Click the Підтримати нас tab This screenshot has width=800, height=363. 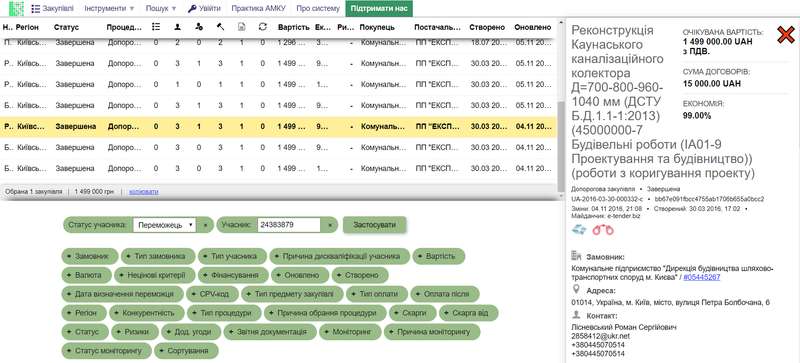pyautogui.click(x=378, y=9)
